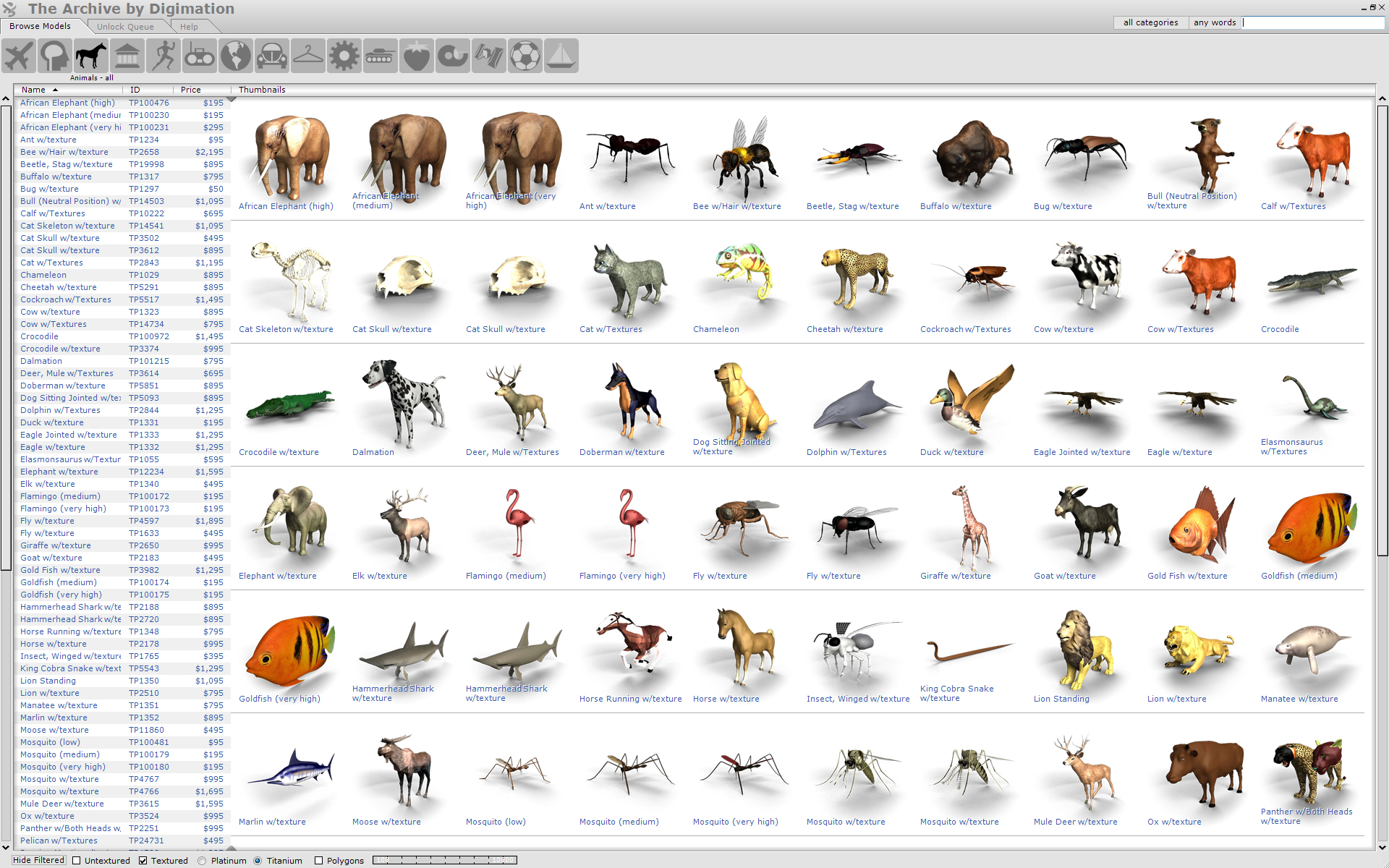The image size is (1389, 868).
Task: Open the Dolphin w/Textures thumbnail
Action: [x=857, y=405]
